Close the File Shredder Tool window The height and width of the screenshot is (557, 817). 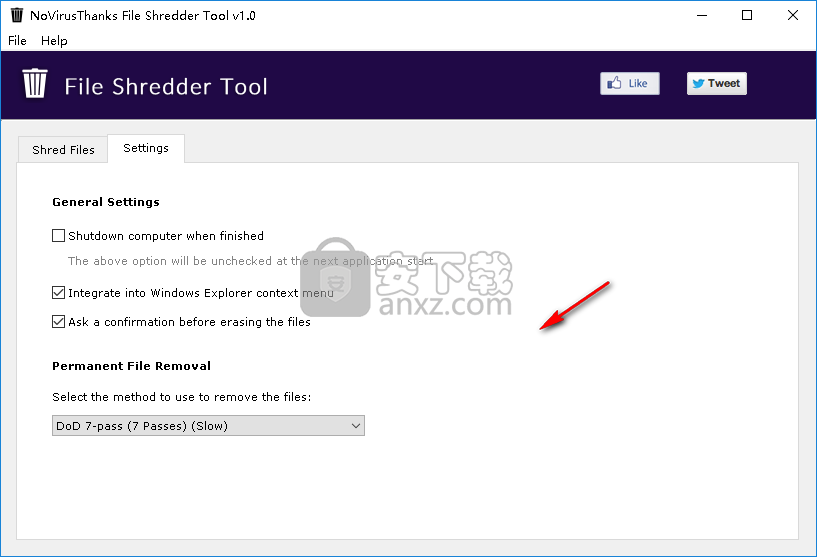click(x=793, y=15)
